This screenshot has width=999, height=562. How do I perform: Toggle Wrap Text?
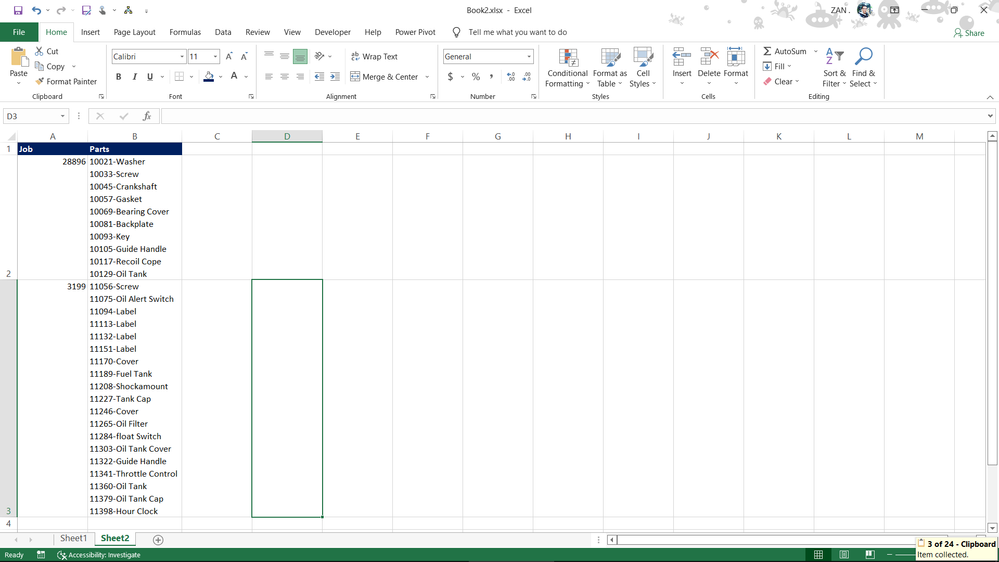[x=374, y=57]
